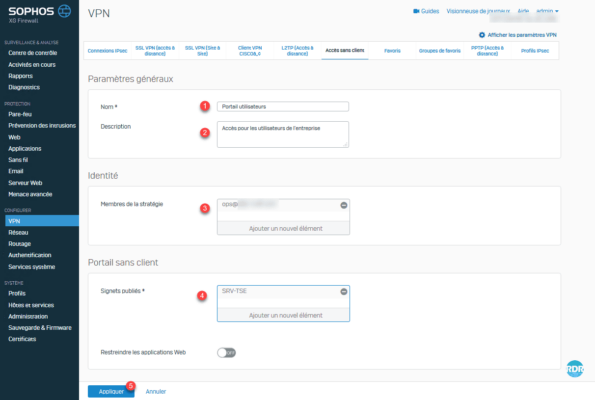Open Hôtes et services in sidebar
Viewport: 595px width, 400px height.
(31, 305)
